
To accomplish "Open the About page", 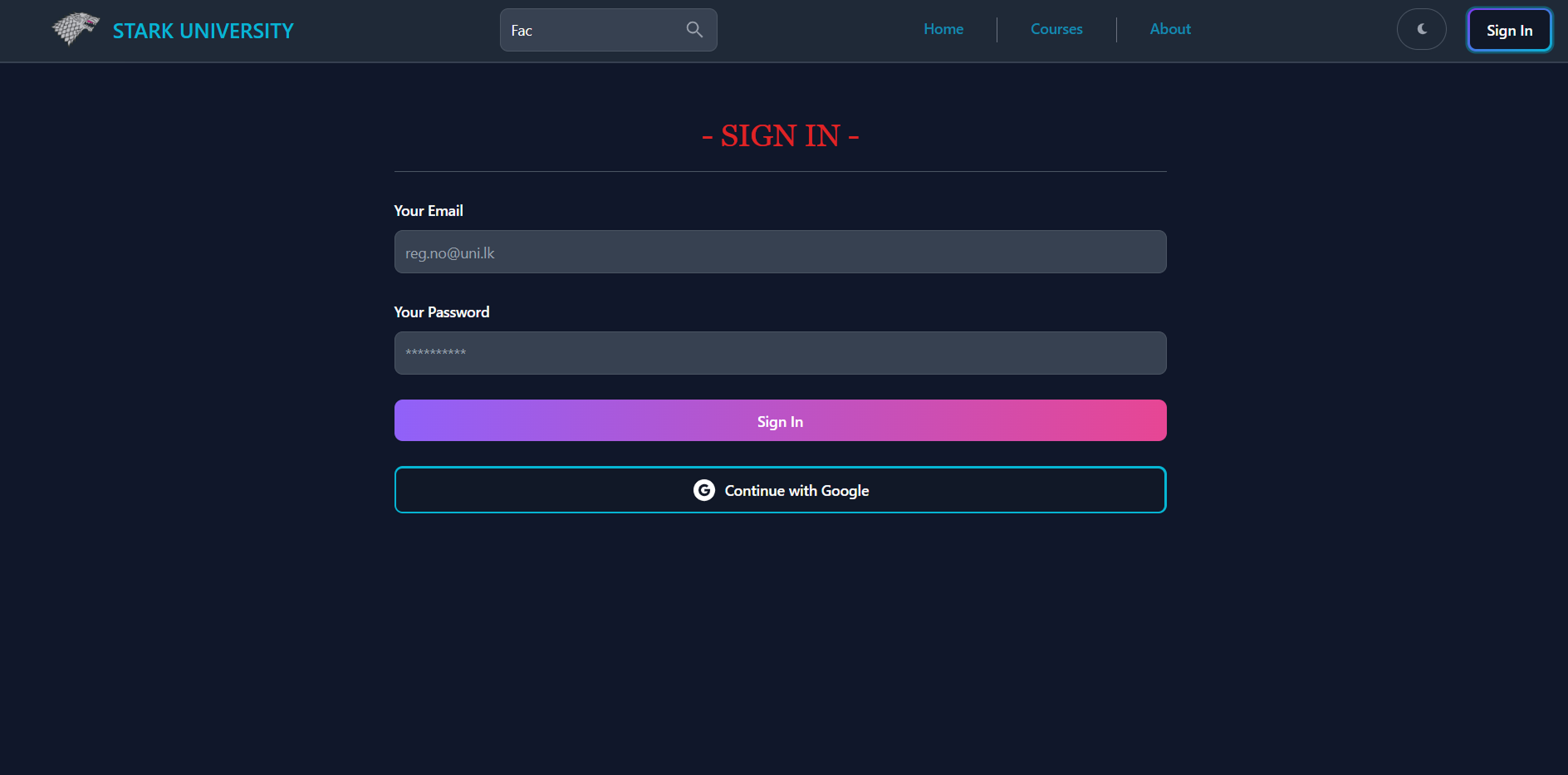I will [x=1169, y=29].
